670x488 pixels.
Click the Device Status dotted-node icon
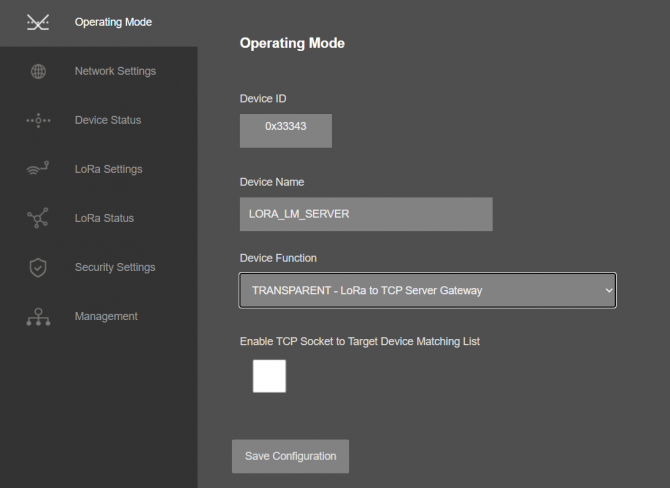coord(38,121)
